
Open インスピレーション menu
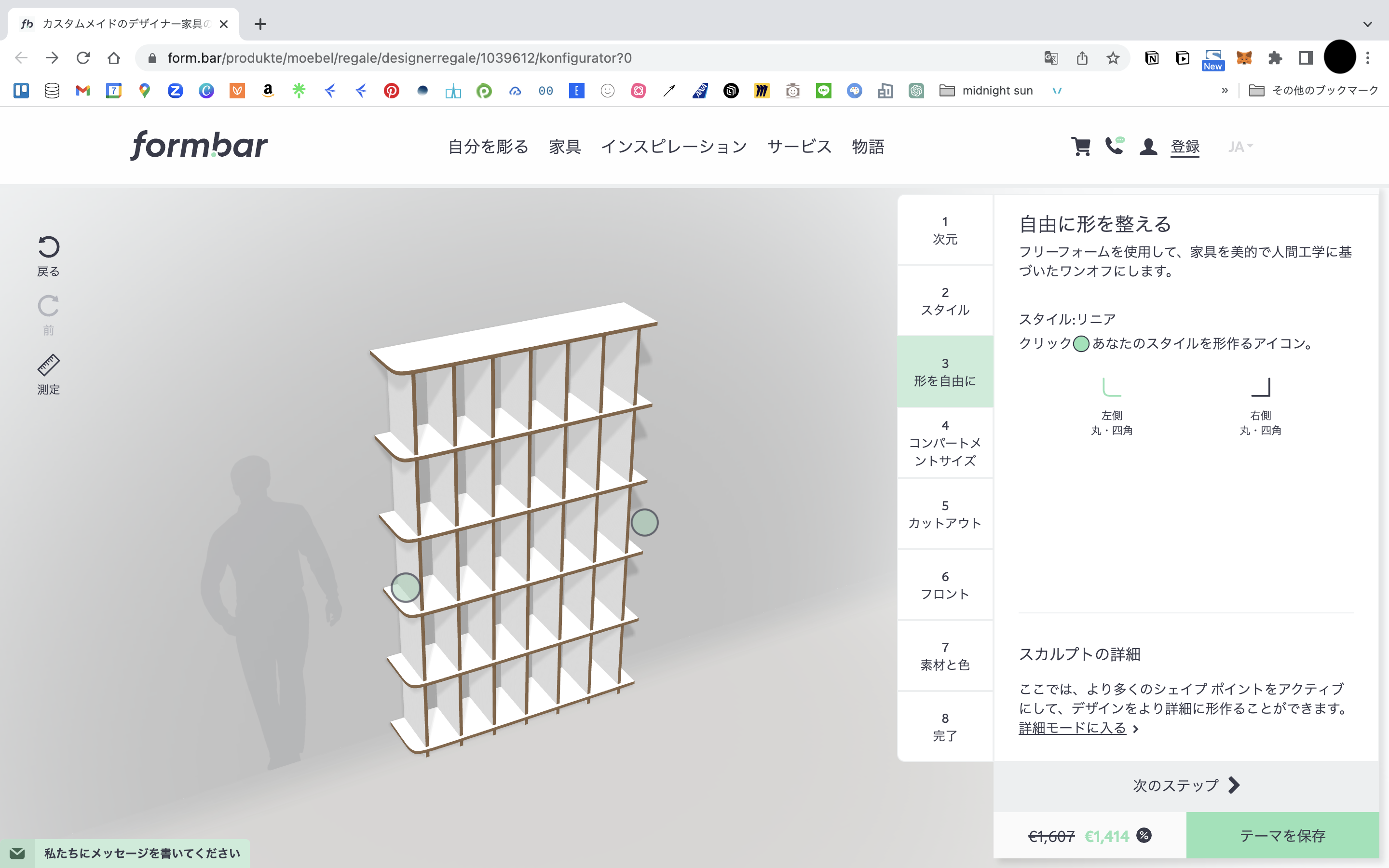(x=674, y=147)
